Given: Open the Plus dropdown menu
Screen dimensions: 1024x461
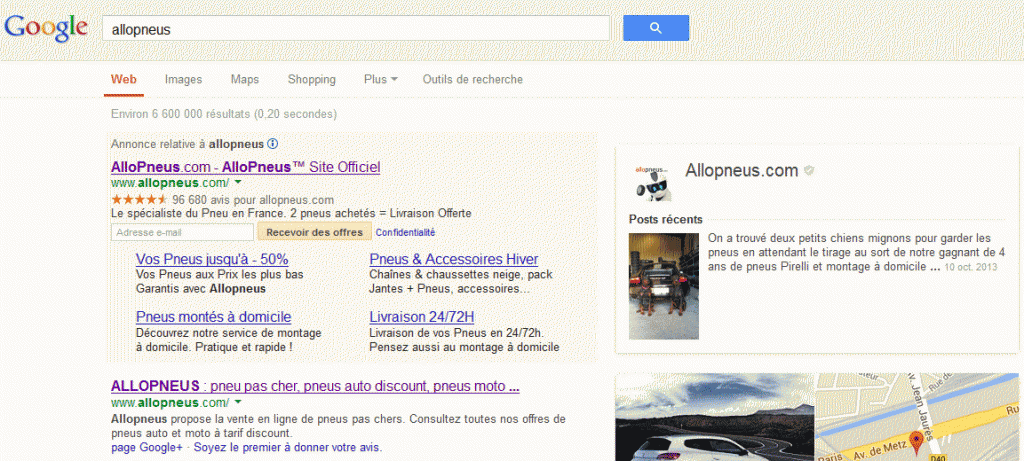Looking at the screenshot, I should tap(381, 80).
